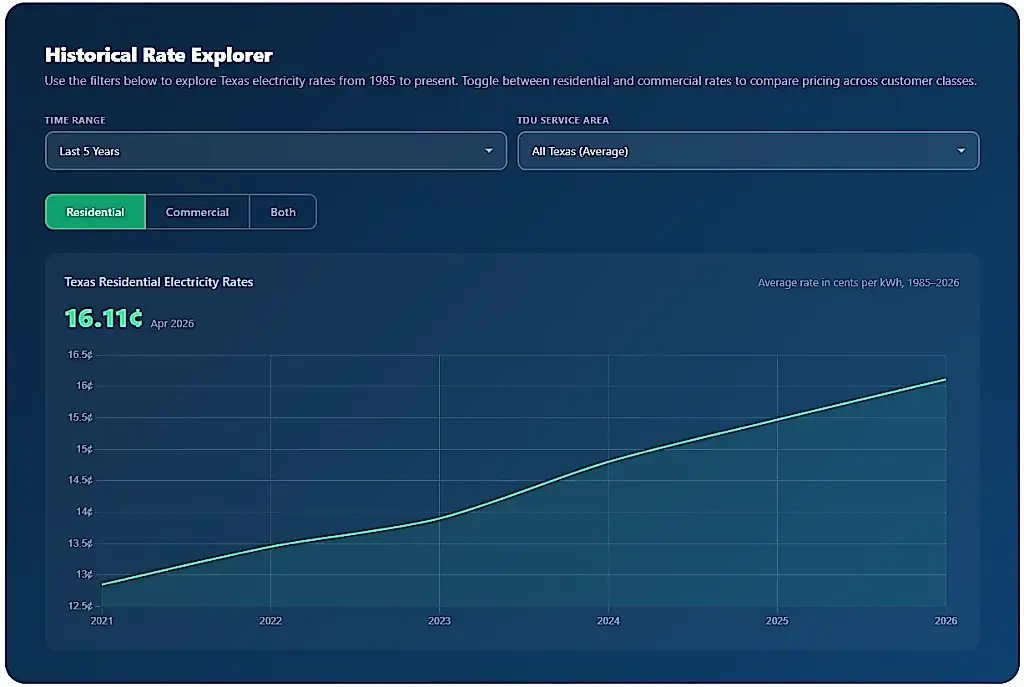This screenshot has width=1024, height=687.
Task: Click the 14¢ y-axis label
Action: pyautogui.click(x=84, y=512)
